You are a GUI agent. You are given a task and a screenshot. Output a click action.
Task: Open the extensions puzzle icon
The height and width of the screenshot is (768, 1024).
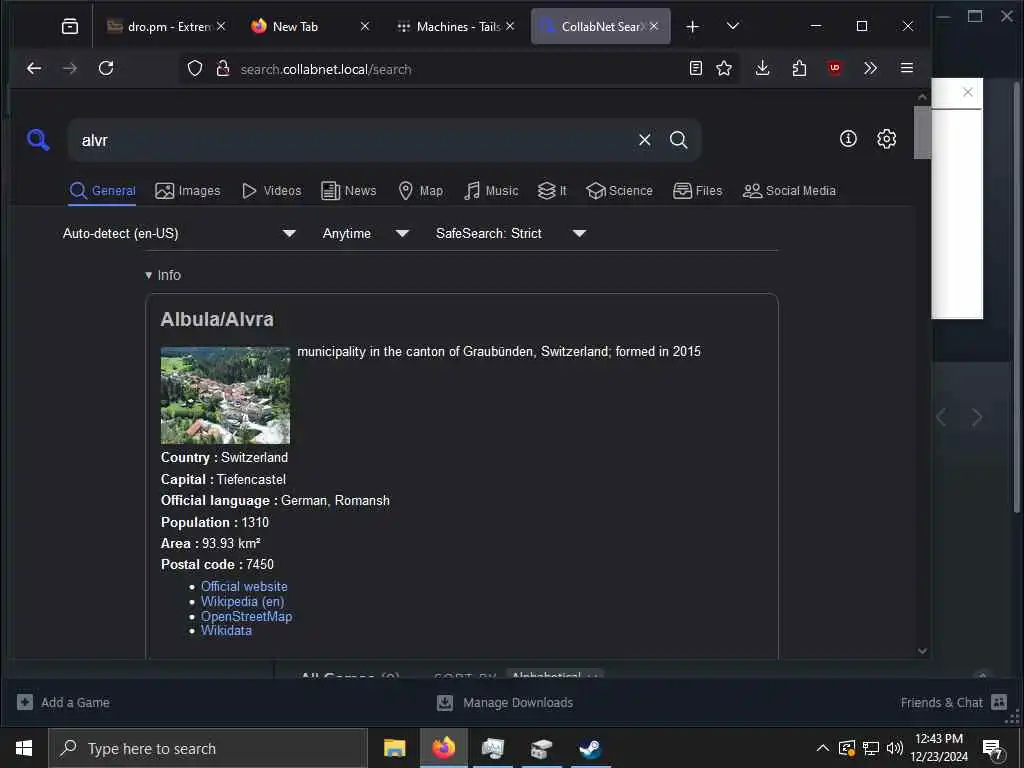pos(799,68)
